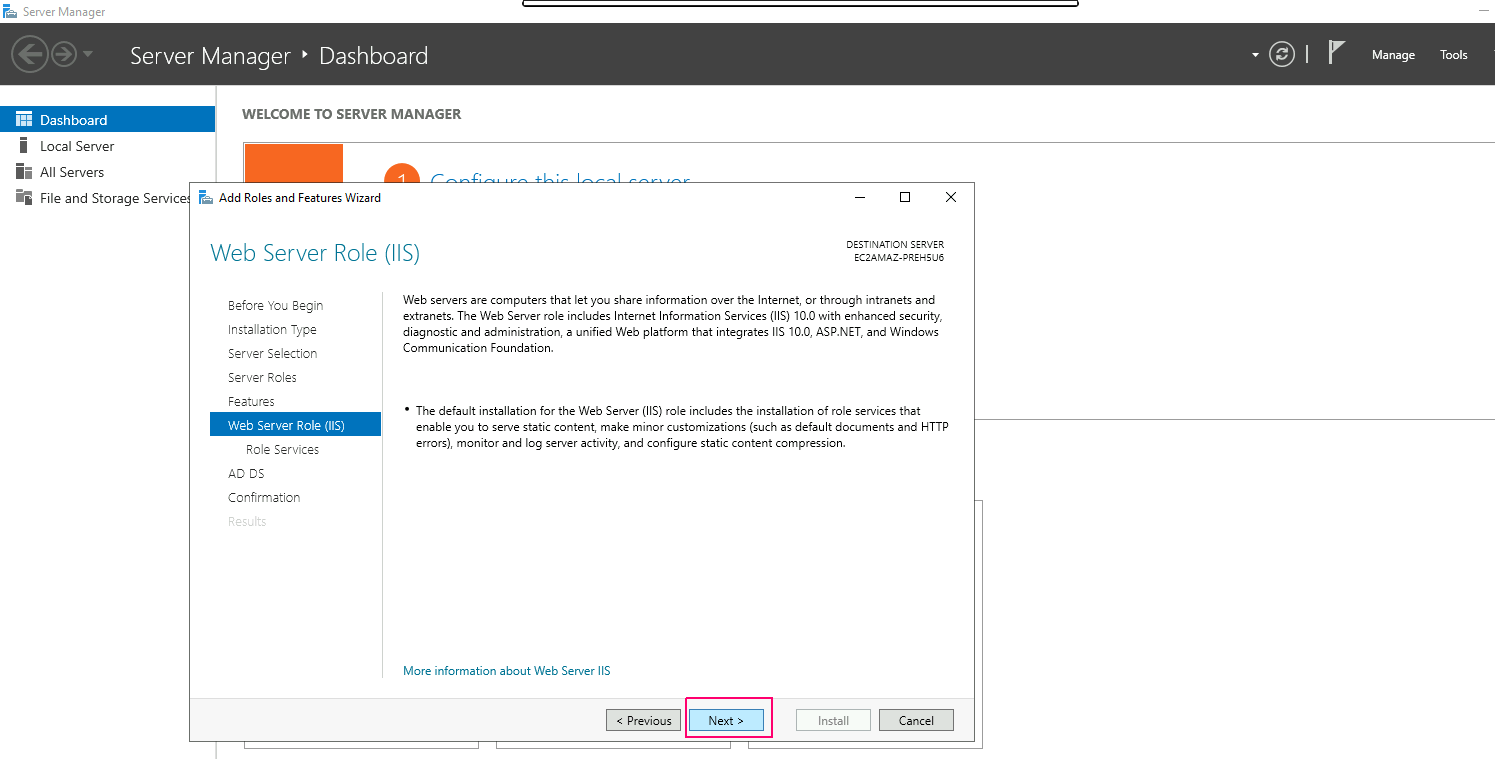
Task: Click WELCOME TO SERVER MANAGER heading
Action: 352,114
